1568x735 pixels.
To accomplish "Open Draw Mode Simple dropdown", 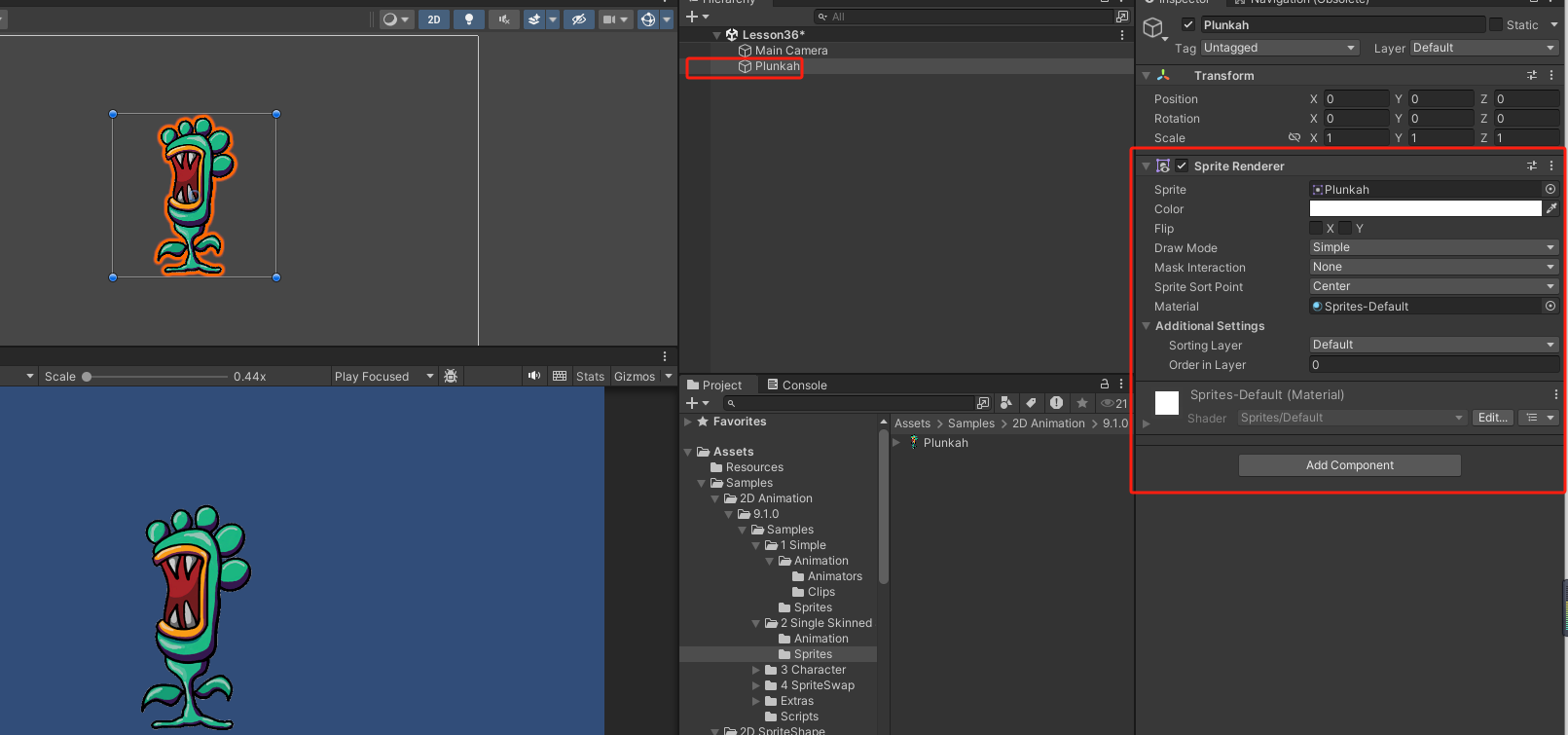I will point(1434,247).
